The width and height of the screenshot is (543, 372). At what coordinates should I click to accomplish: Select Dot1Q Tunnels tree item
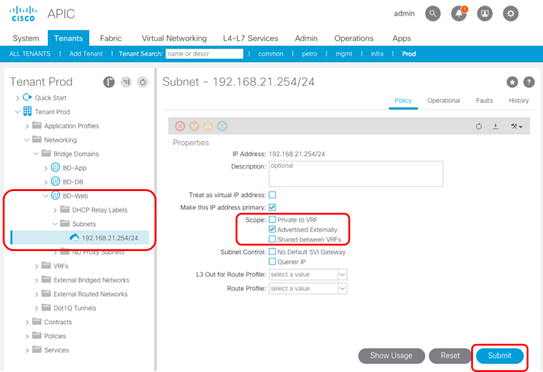(74, 308)
